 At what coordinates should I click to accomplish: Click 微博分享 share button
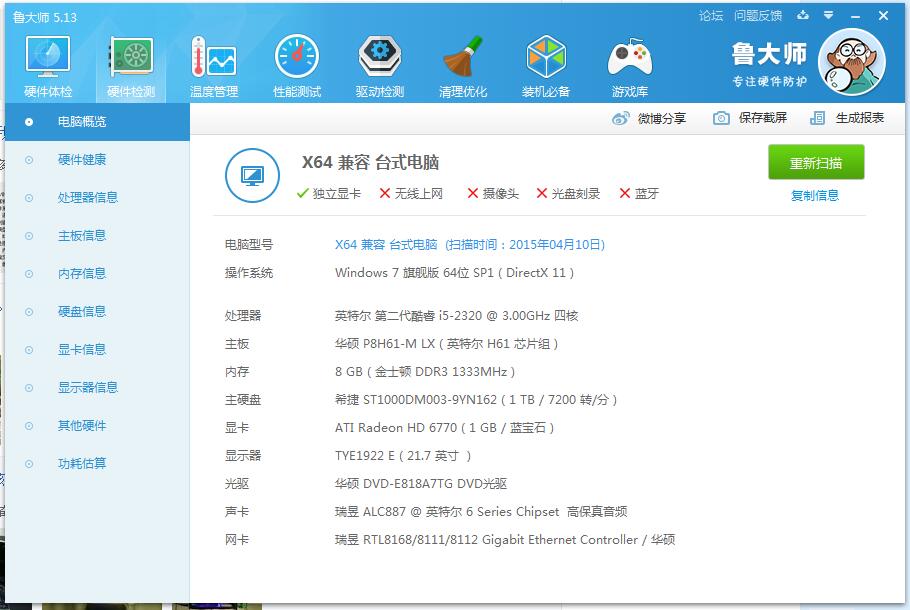pos(649,118)
